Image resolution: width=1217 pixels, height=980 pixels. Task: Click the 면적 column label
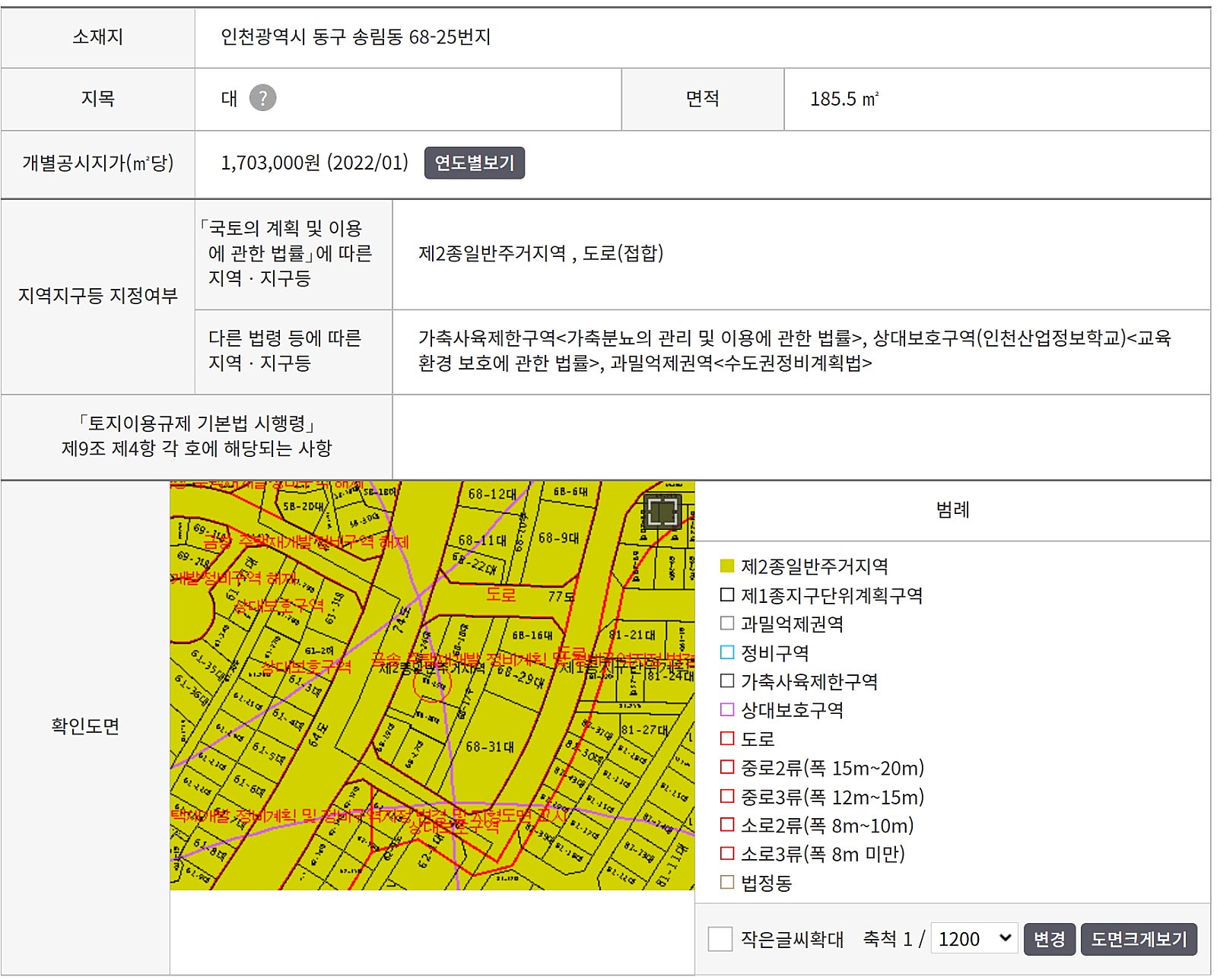pos(702,99)
